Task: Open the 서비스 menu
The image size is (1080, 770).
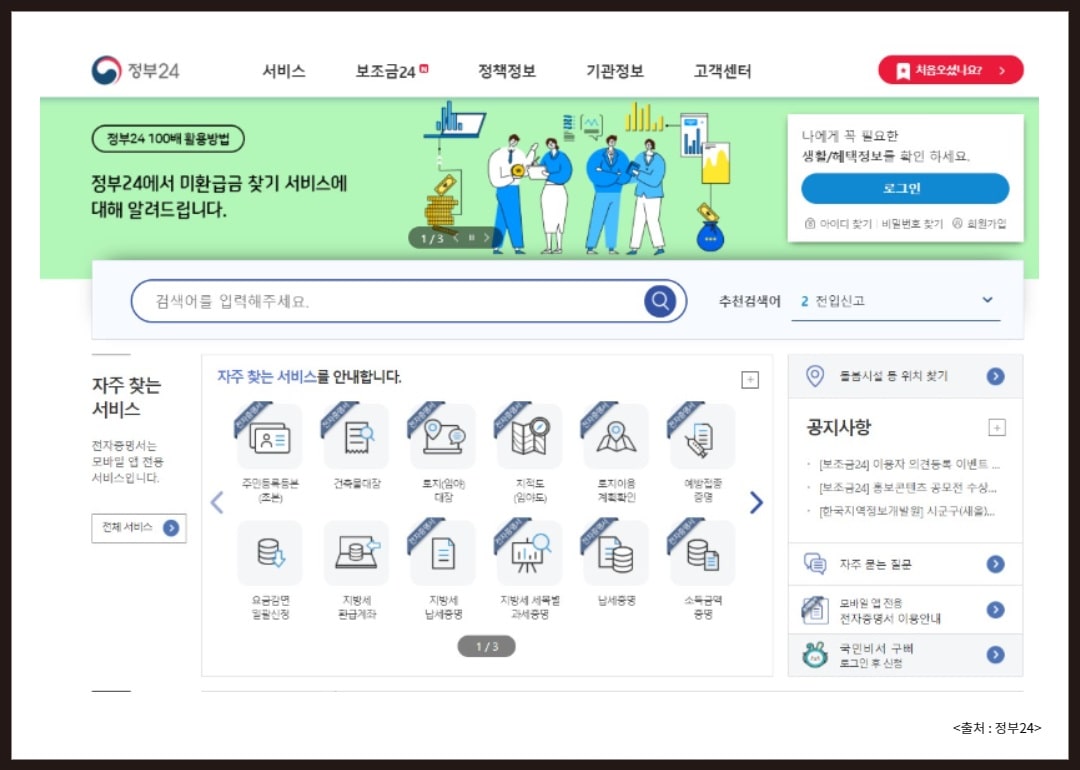Action: (284, 71)
